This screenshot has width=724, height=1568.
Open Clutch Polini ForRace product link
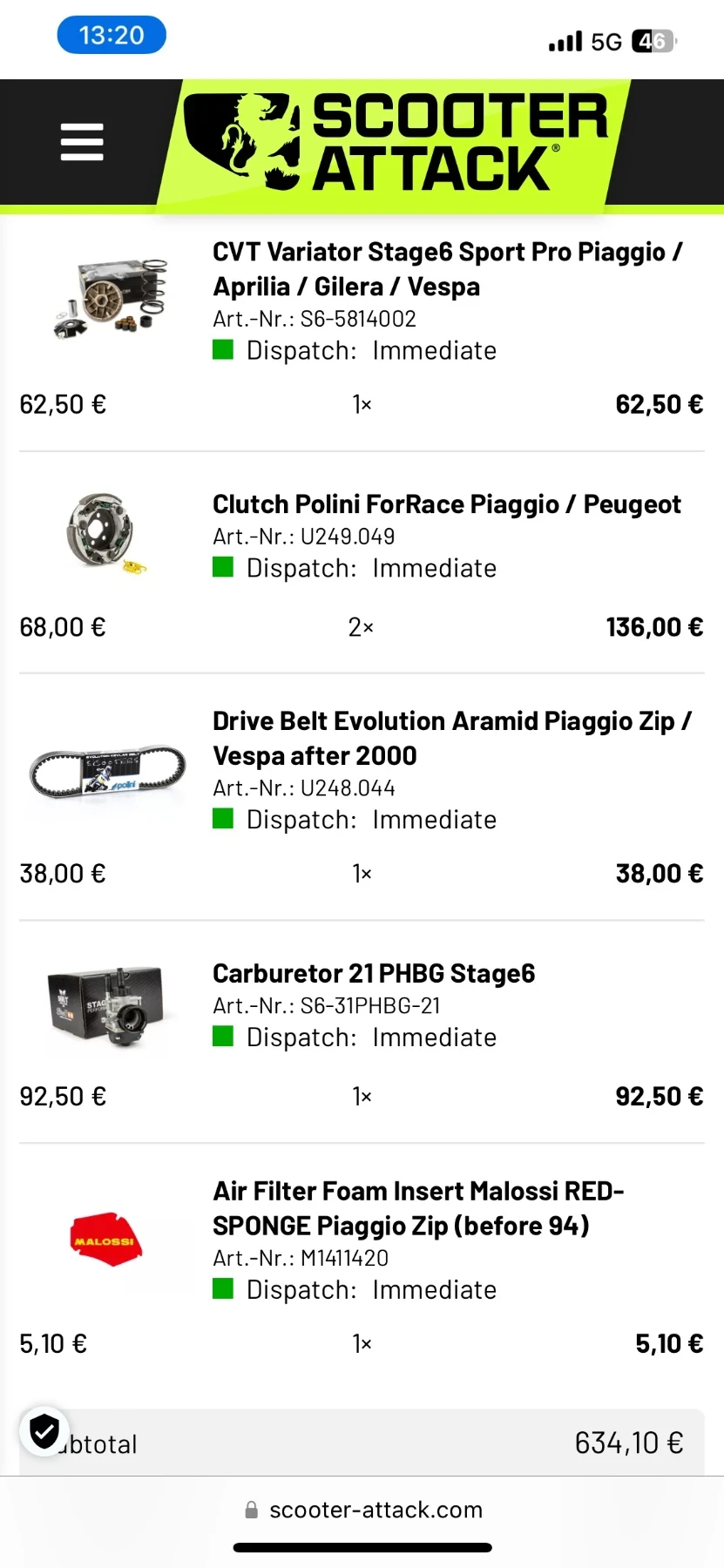point(446,504)
